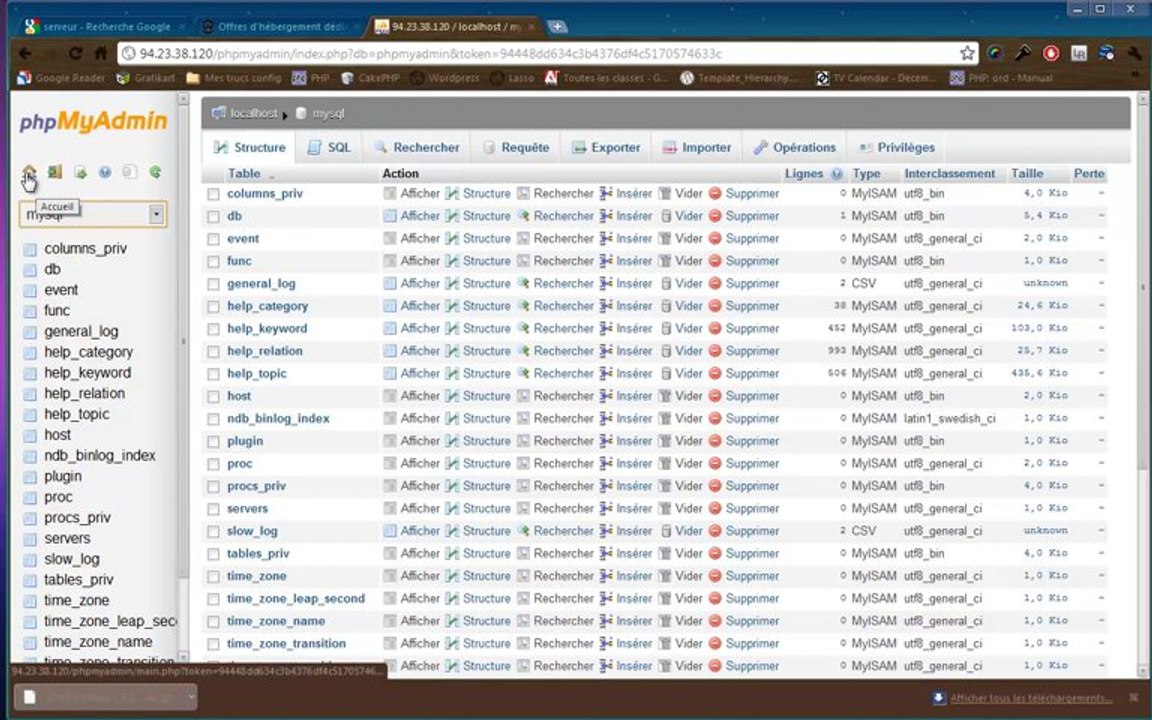Click the log out icon beside home
This screenshot has height=720, width=1152.
(55, 172)
